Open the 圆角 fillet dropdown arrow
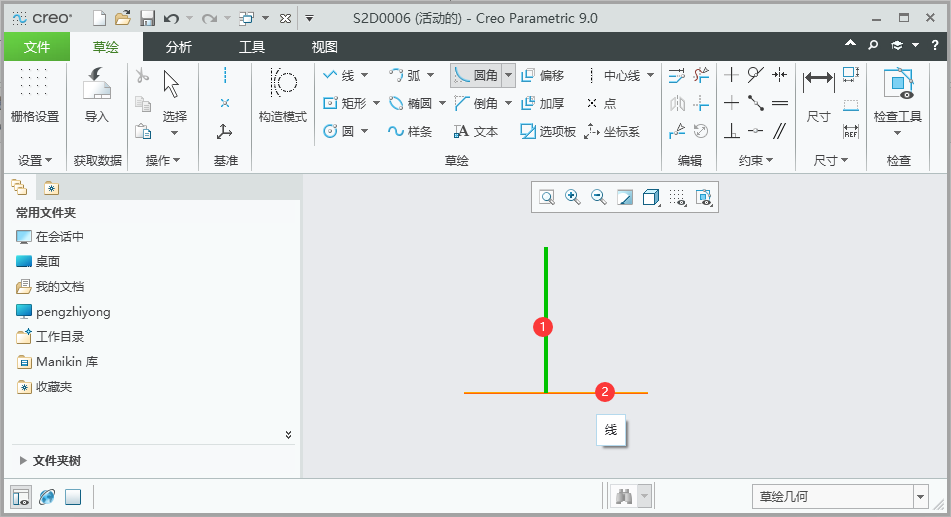The height and width of the screenshot is (517, 951). pyautogui.click(x=508, y=75)
